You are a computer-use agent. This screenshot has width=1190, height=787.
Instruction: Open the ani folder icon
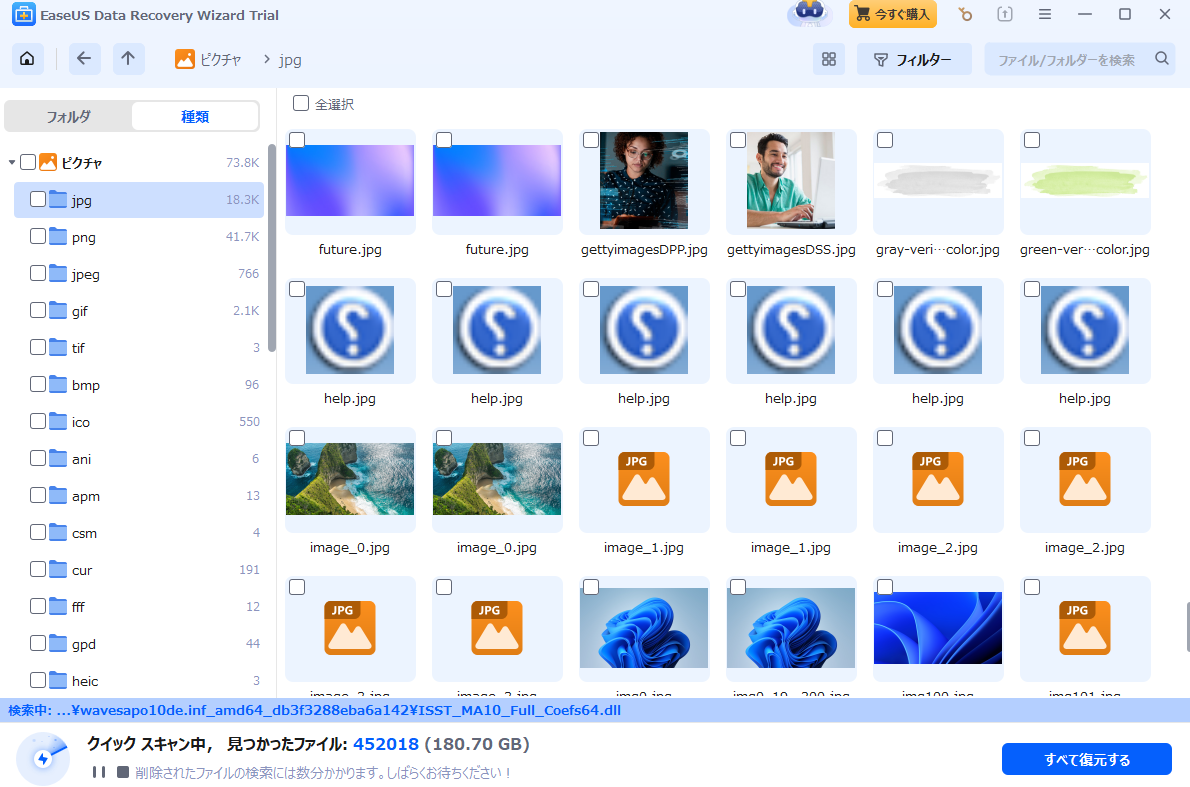point(58,458)
